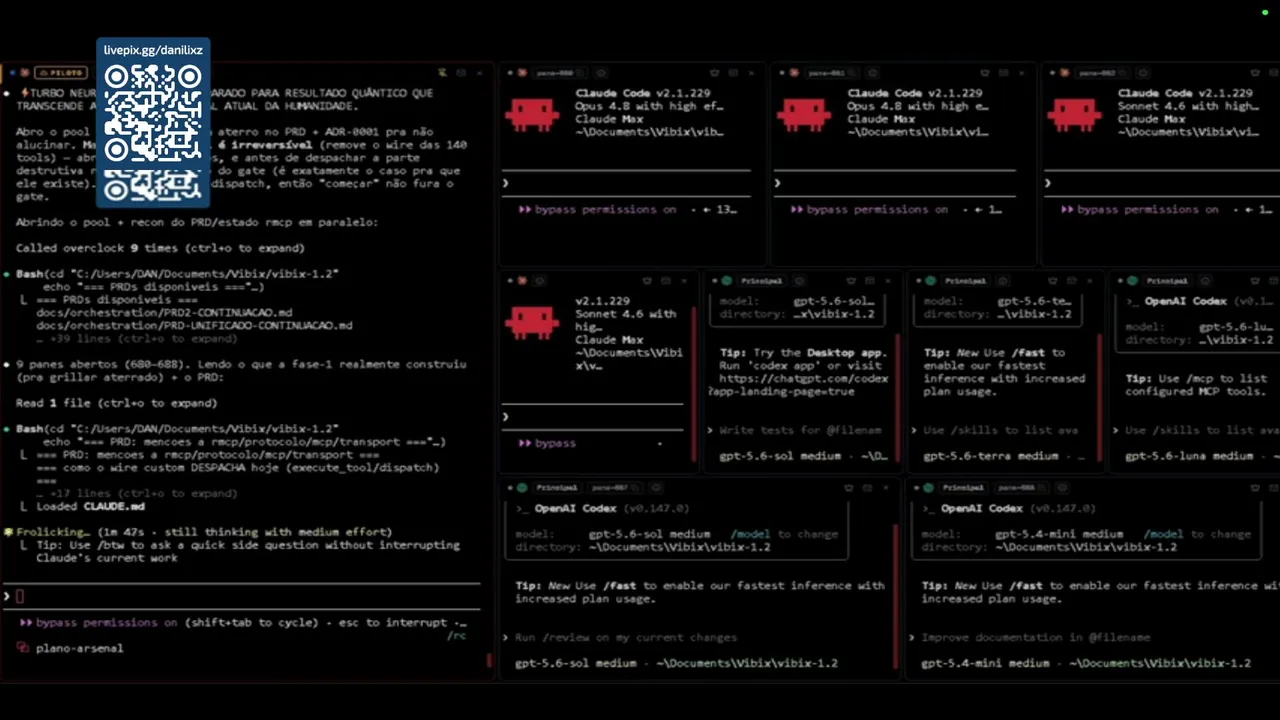The height and width of the screenshot is (720, 1280).
Task: Open the https://chatgpt.com/codex link
Action: point(803,379)
